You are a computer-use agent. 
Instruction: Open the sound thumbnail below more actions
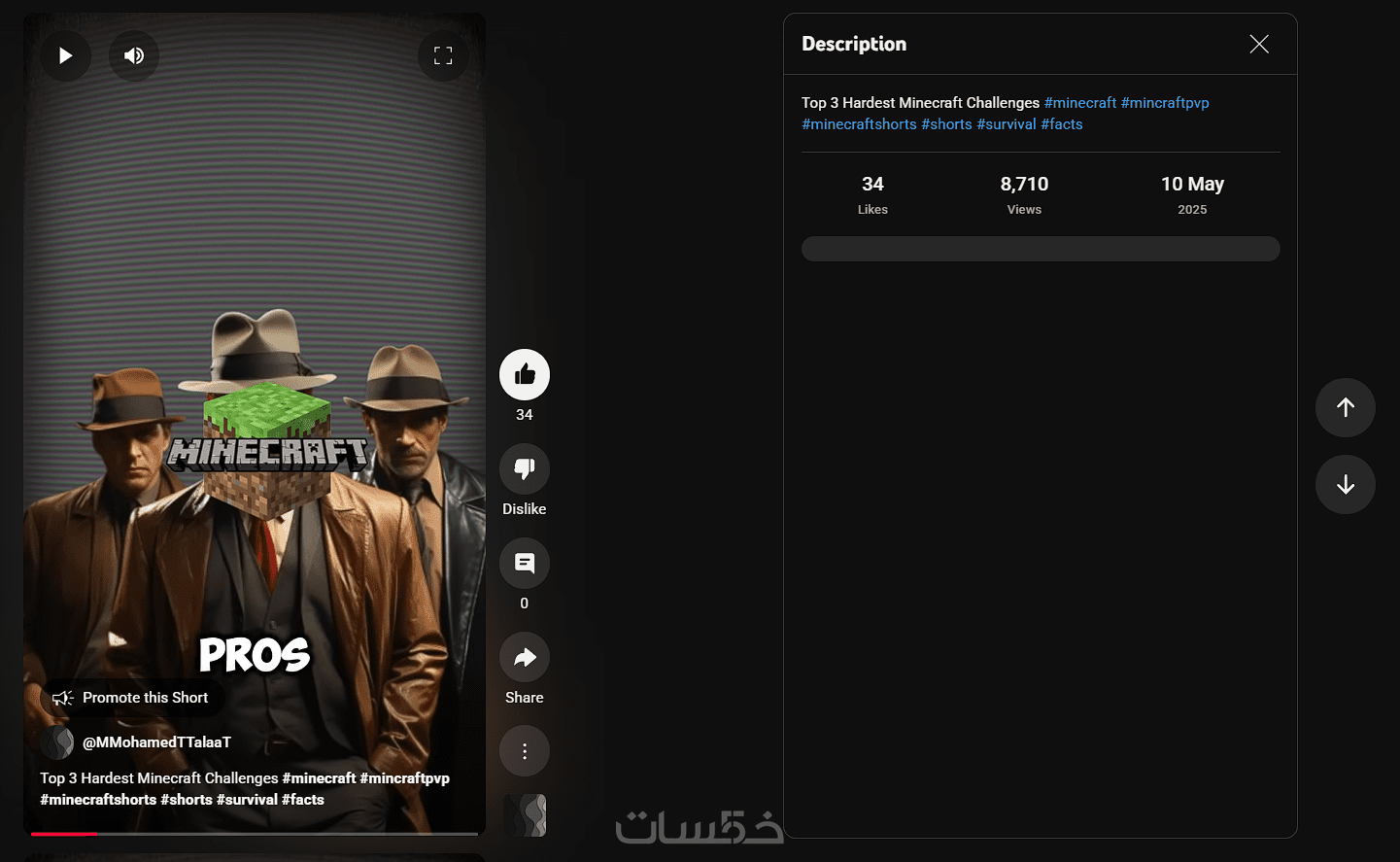525,815
